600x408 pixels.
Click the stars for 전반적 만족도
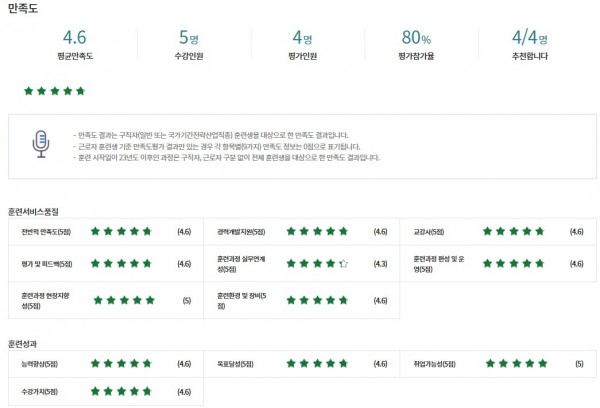(x=121, y=231)
